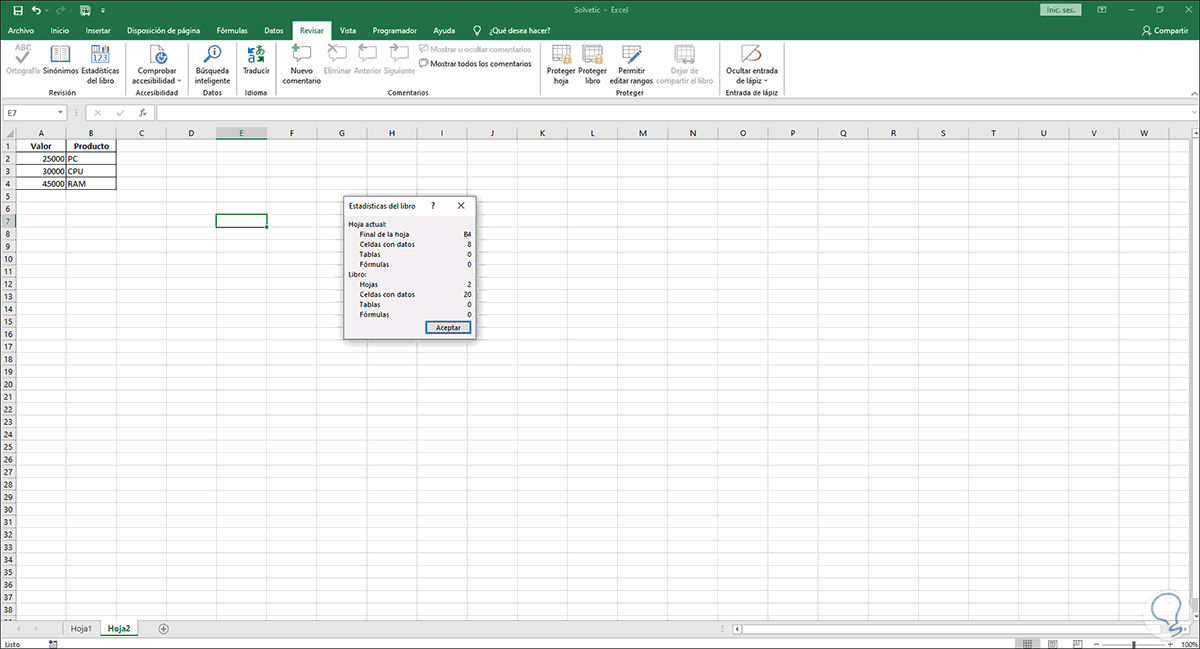Switch to the Fórmulas ribbon tab

[231, 31]
